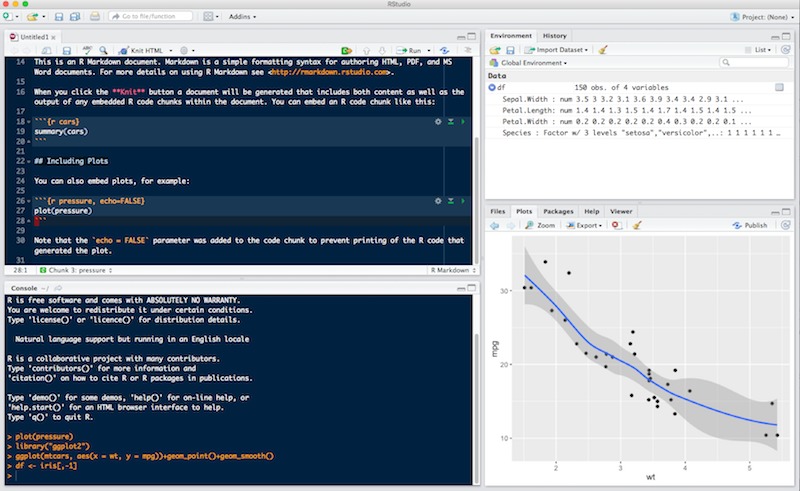The width and height of the screenshot is (800, 491).
Task: Switch to the Packages tab
Action: (x=558, y=212)
